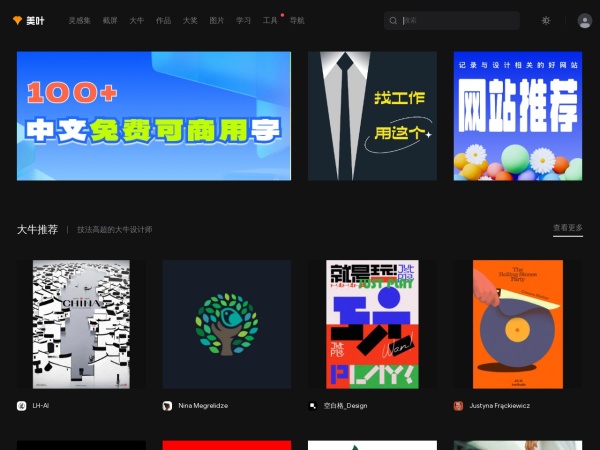Open the 灵感集 menu item
Viewport: 600px width, 450px height.
point(79,20)
